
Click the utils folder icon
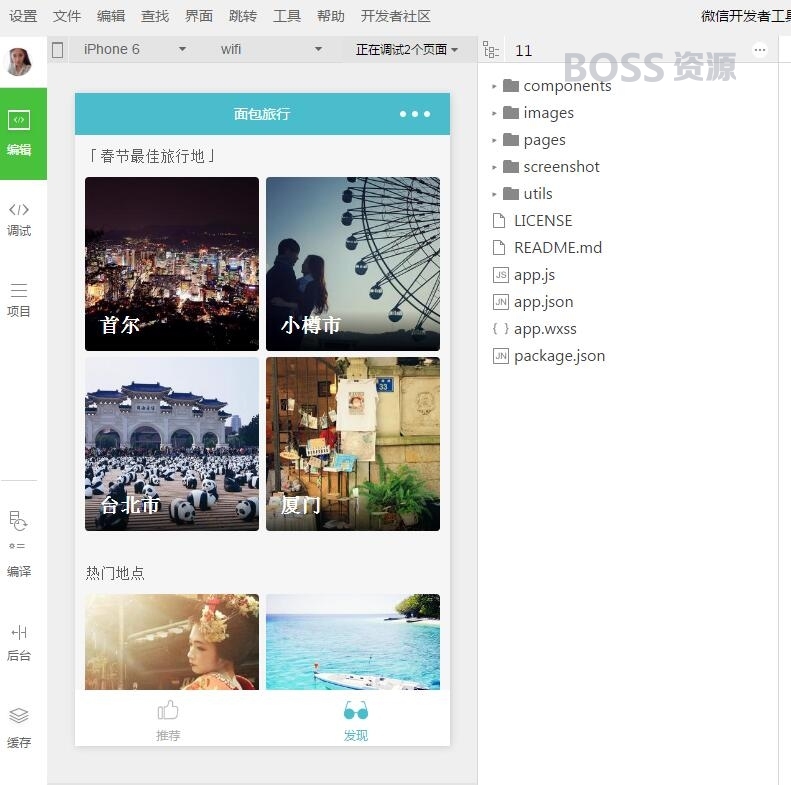511,194
